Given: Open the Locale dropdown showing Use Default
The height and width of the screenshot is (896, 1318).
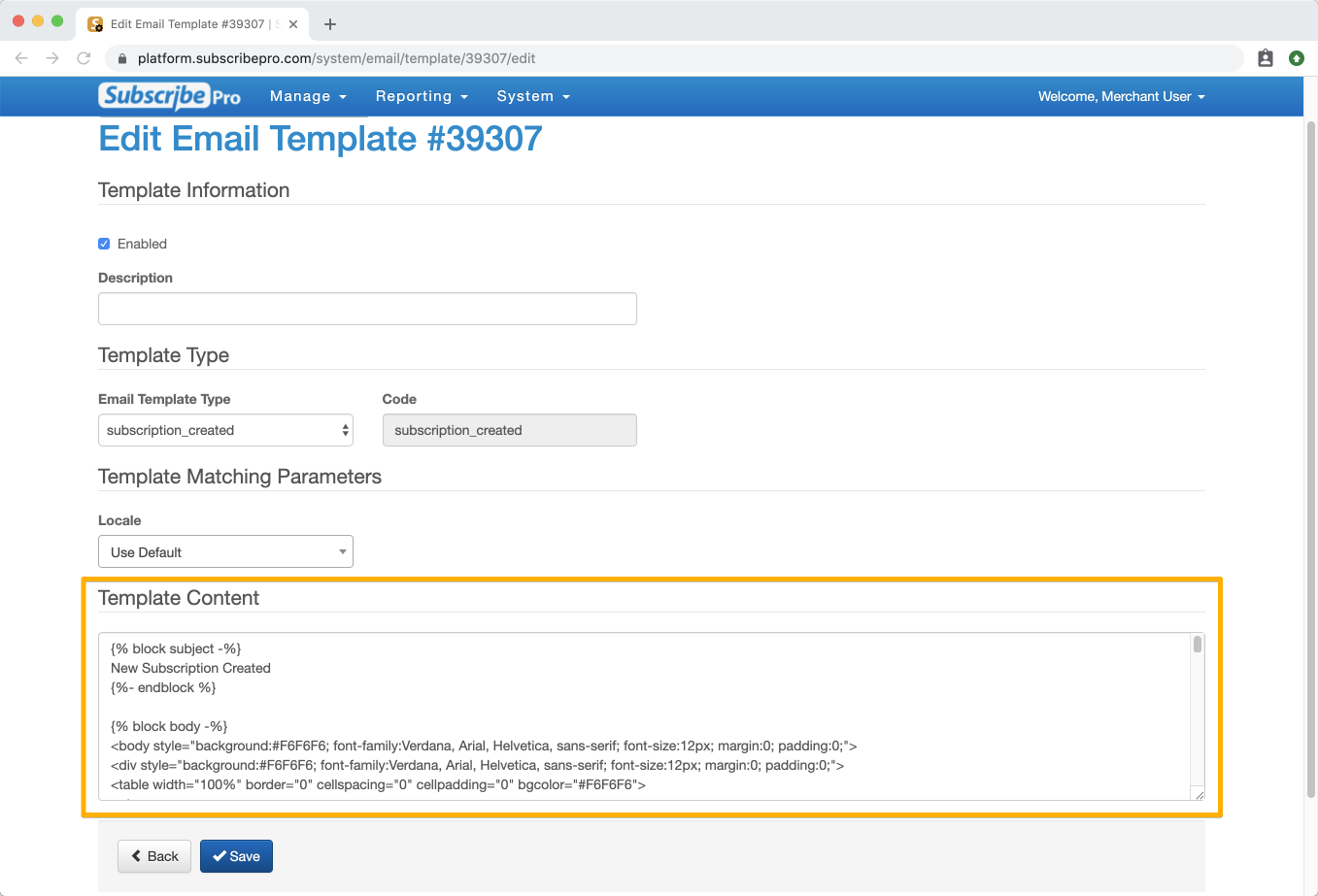Looking at the screenshot, I should (x=225, y=551).
